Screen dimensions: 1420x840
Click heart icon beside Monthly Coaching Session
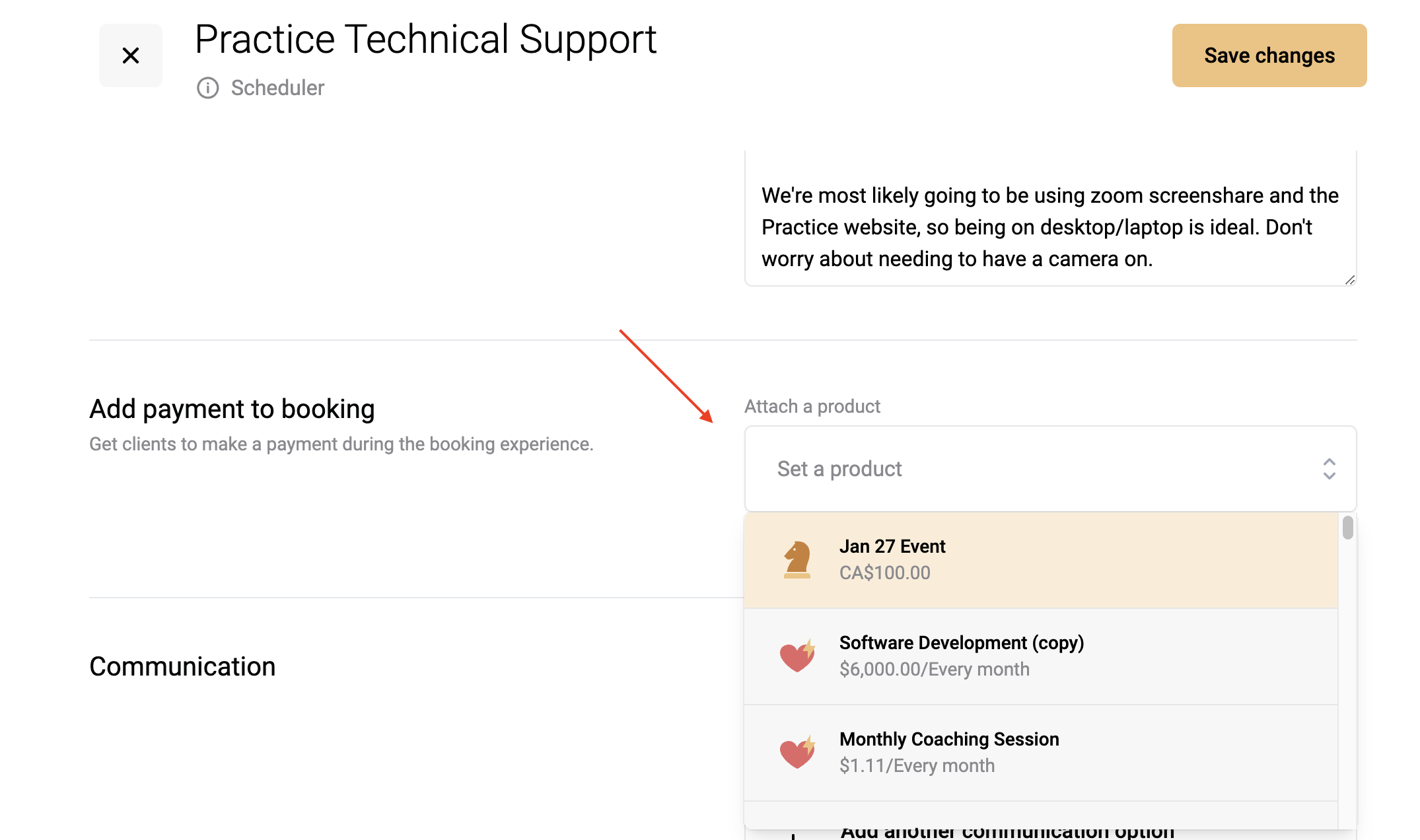(797, 752)
